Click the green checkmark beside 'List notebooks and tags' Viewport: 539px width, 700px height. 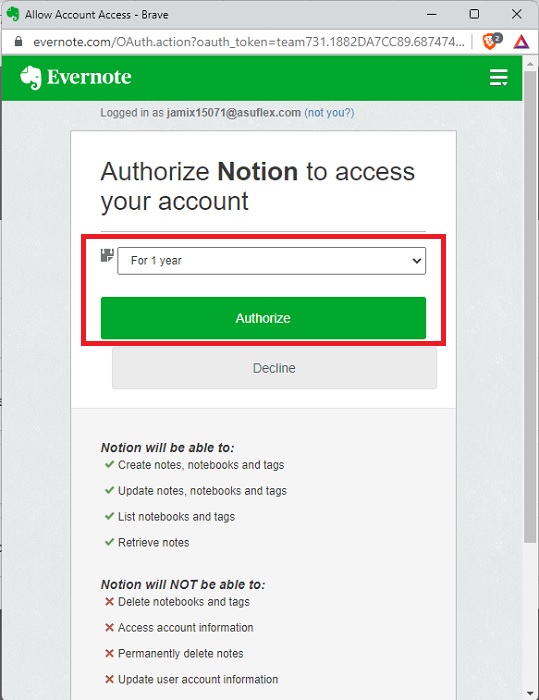point(109,516)
